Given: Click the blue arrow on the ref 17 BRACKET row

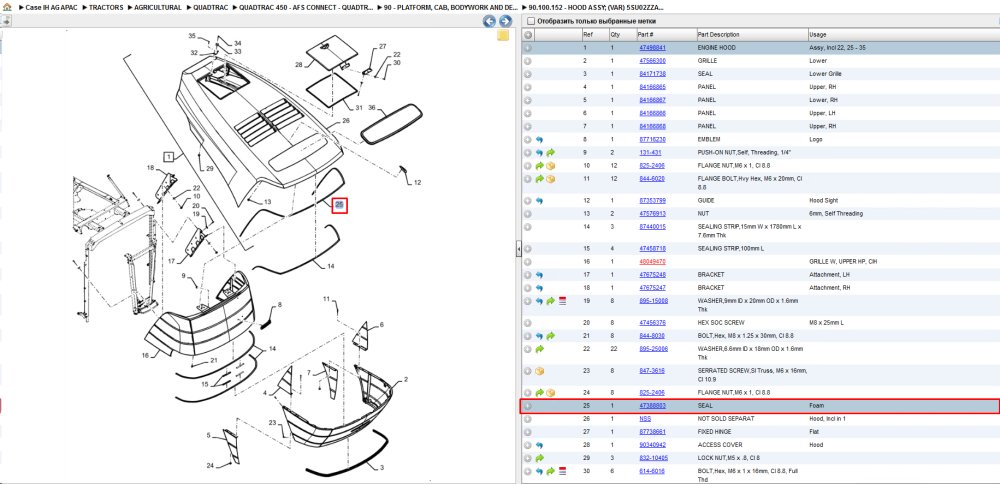Looking at the screenshot, I should [540, 275].
